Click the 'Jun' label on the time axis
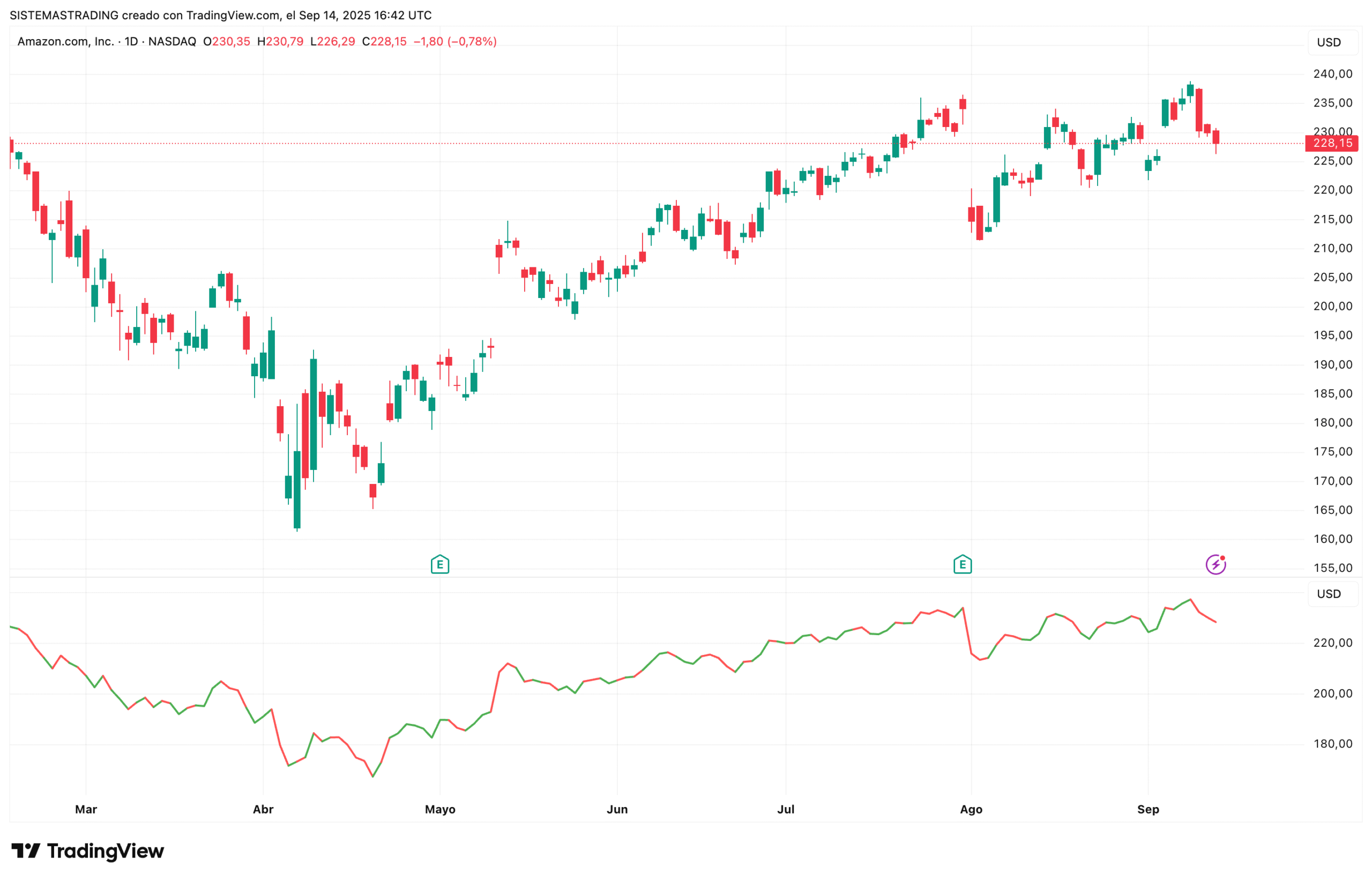1372x880 pixels. coord(617,809)
